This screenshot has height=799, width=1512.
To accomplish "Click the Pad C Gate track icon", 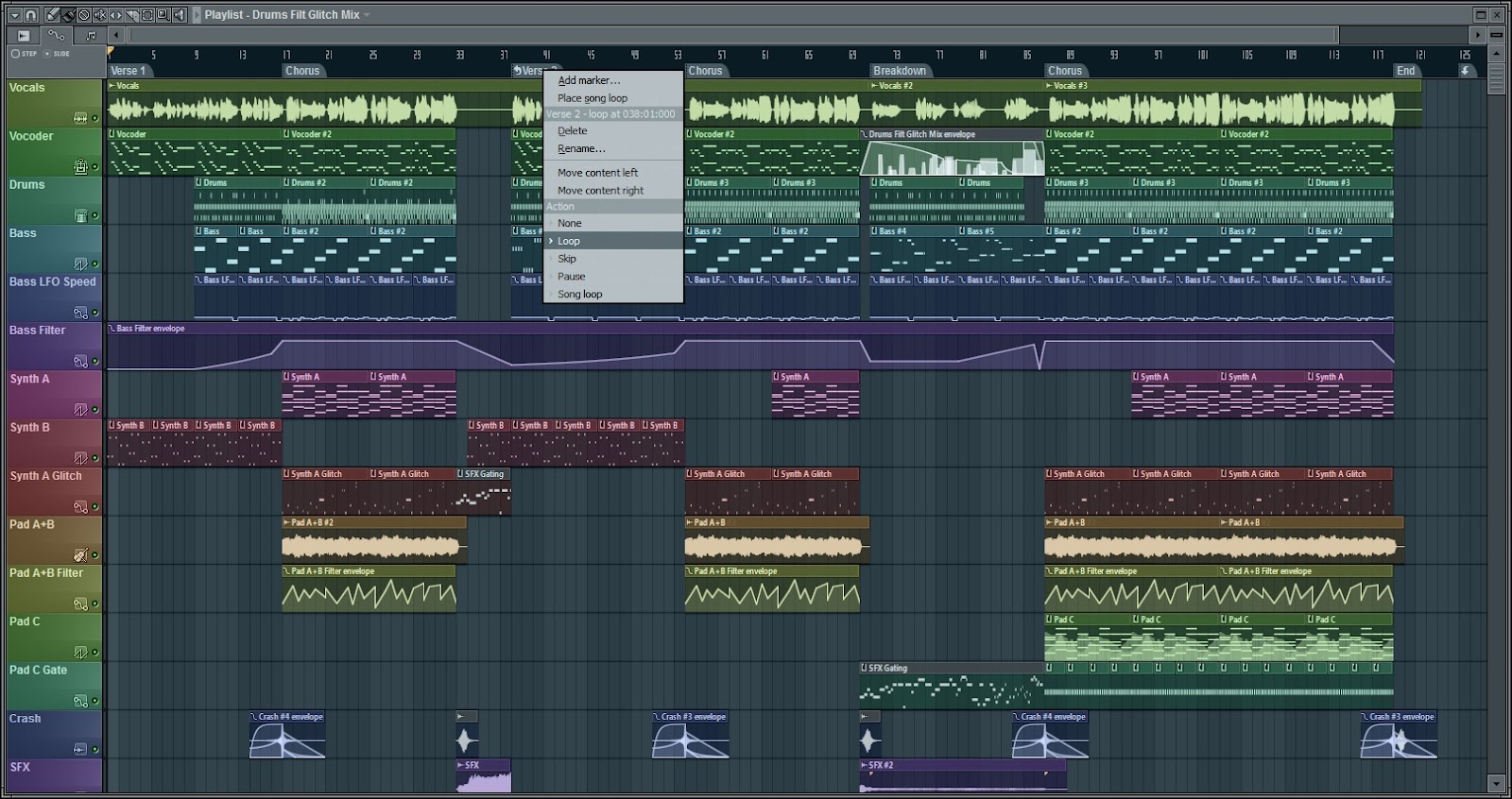I will coord(80,701).
